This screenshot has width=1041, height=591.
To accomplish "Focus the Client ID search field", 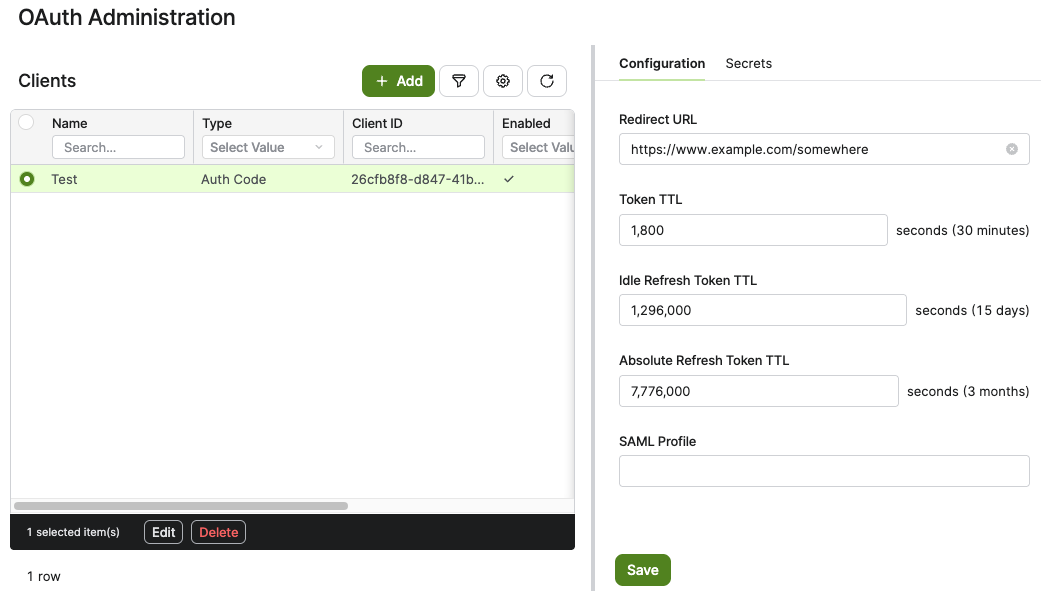I will point(418,147).
